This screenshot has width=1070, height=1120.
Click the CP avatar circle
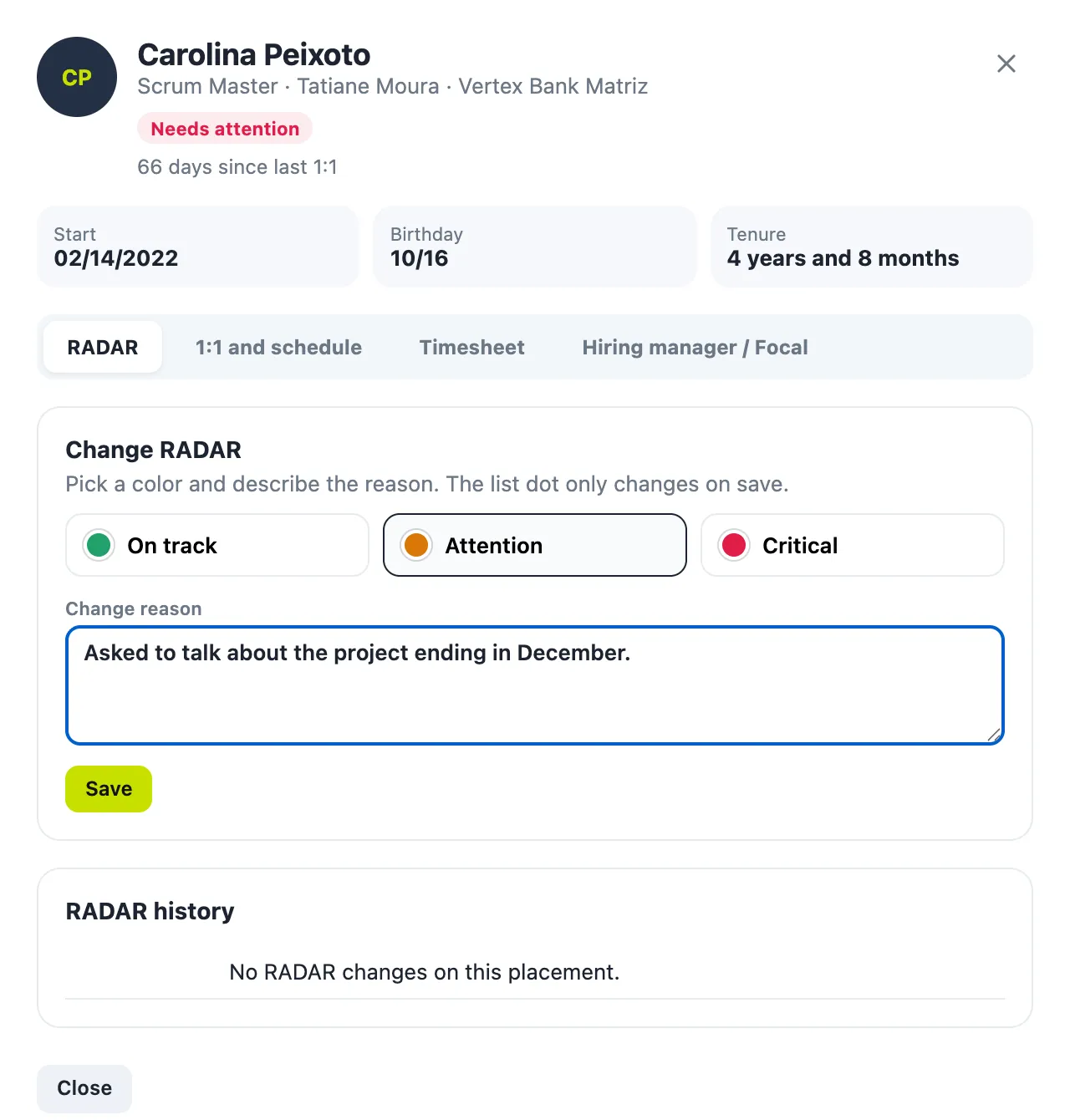[77, 77]
